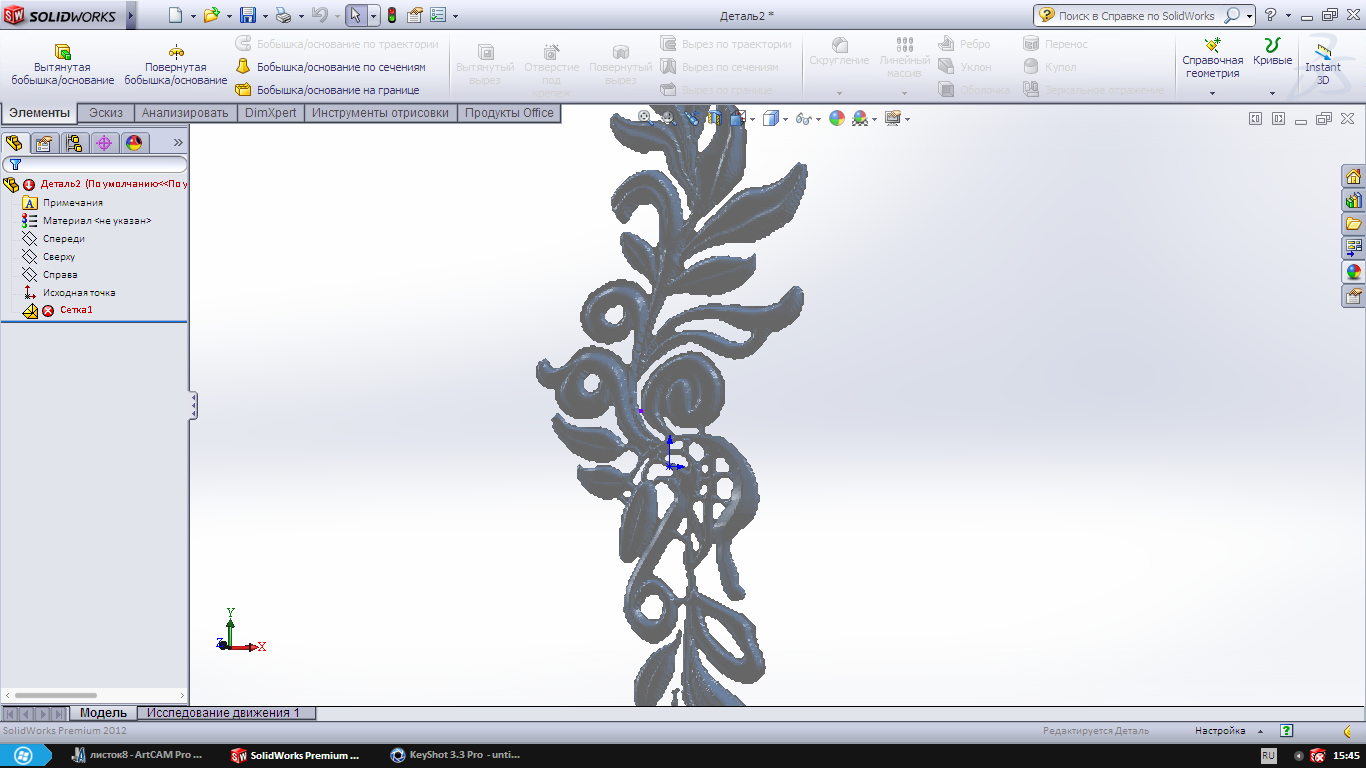Click Вытянутая бобышка/основание tool

click(x=62, y=65)
